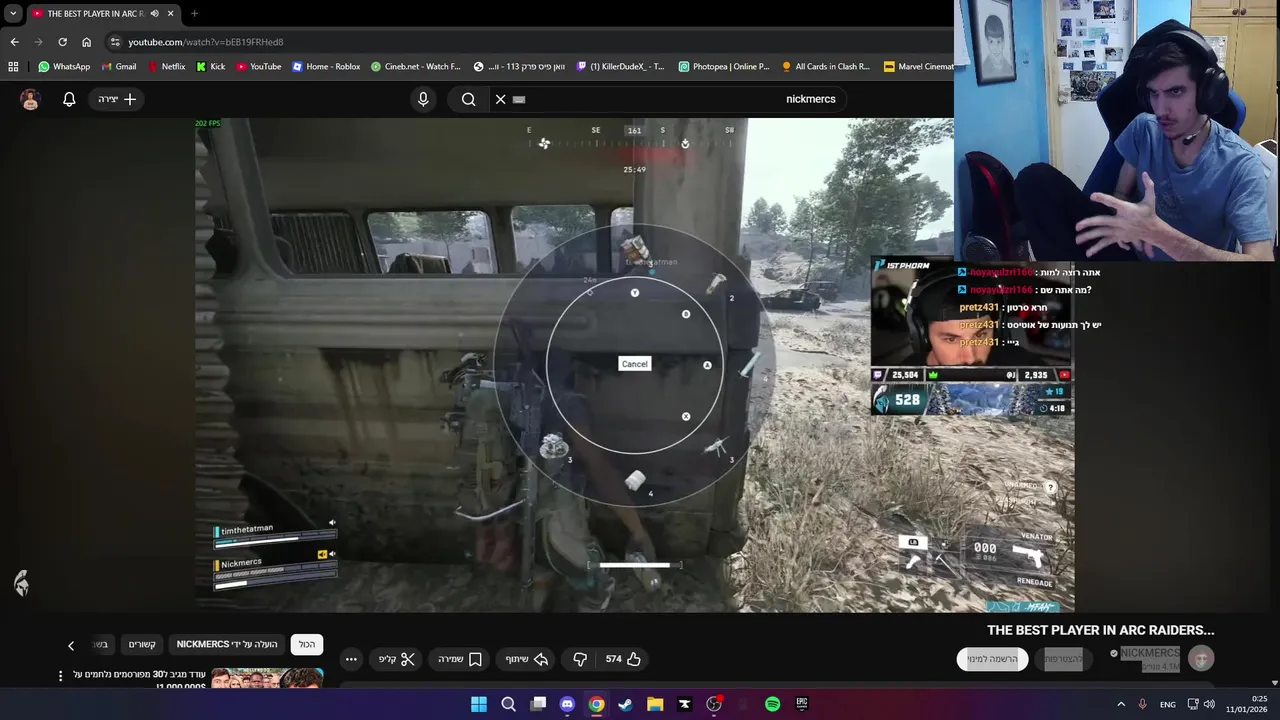Image resolution: width=1280 pixels, height=720 pixels.
Task: Go back with the browser back arrow
Action: [14, 42]
